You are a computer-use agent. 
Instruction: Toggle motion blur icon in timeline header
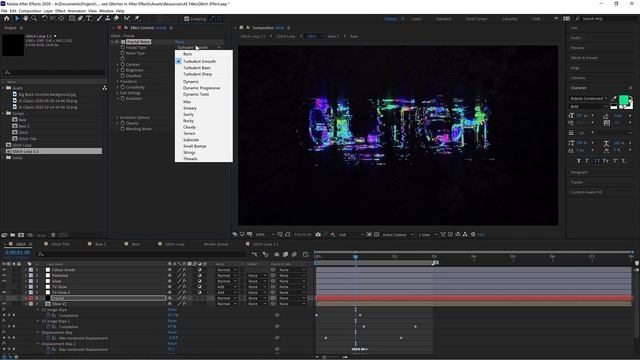[x=294, y=254]
